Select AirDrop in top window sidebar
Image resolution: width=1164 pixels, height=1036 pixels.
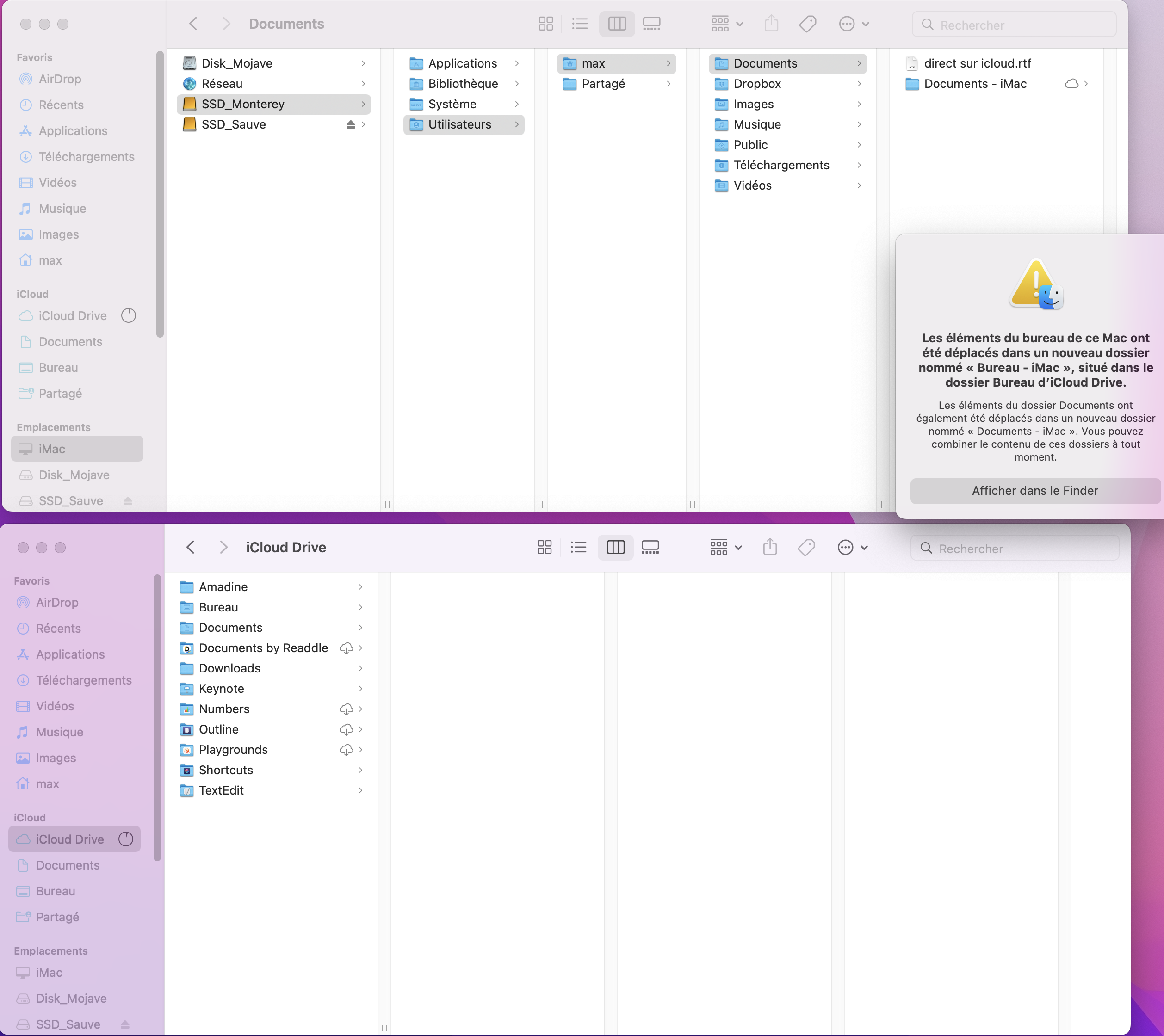pos(60,79)
